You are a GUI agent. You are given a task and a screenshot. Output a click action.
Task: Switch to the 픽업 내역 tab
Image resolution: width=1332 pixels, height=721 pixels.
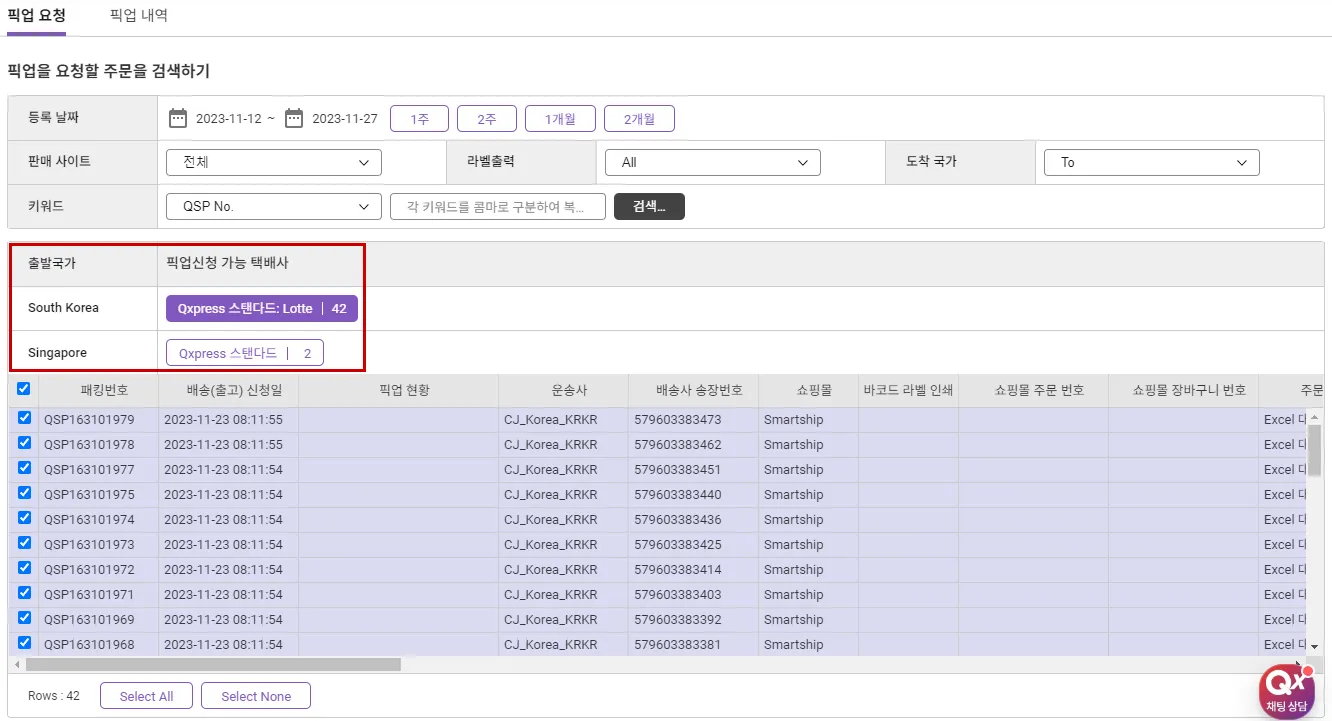point(139,16)
